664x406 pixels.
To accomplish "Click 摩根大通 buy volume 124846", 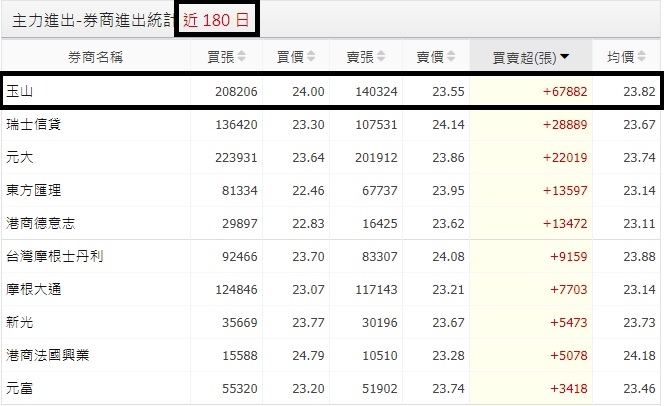I will 236,290.
